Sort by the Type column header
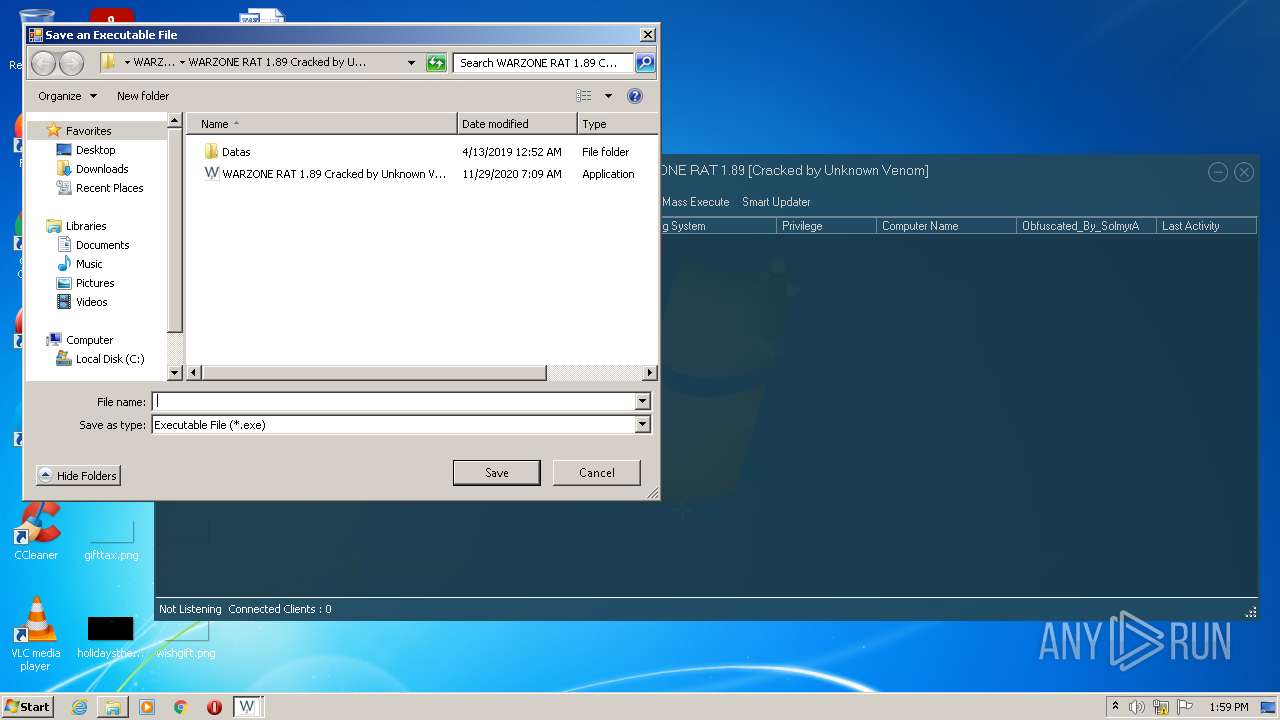The image size is (1280, 720). click(x=617, y=124)
